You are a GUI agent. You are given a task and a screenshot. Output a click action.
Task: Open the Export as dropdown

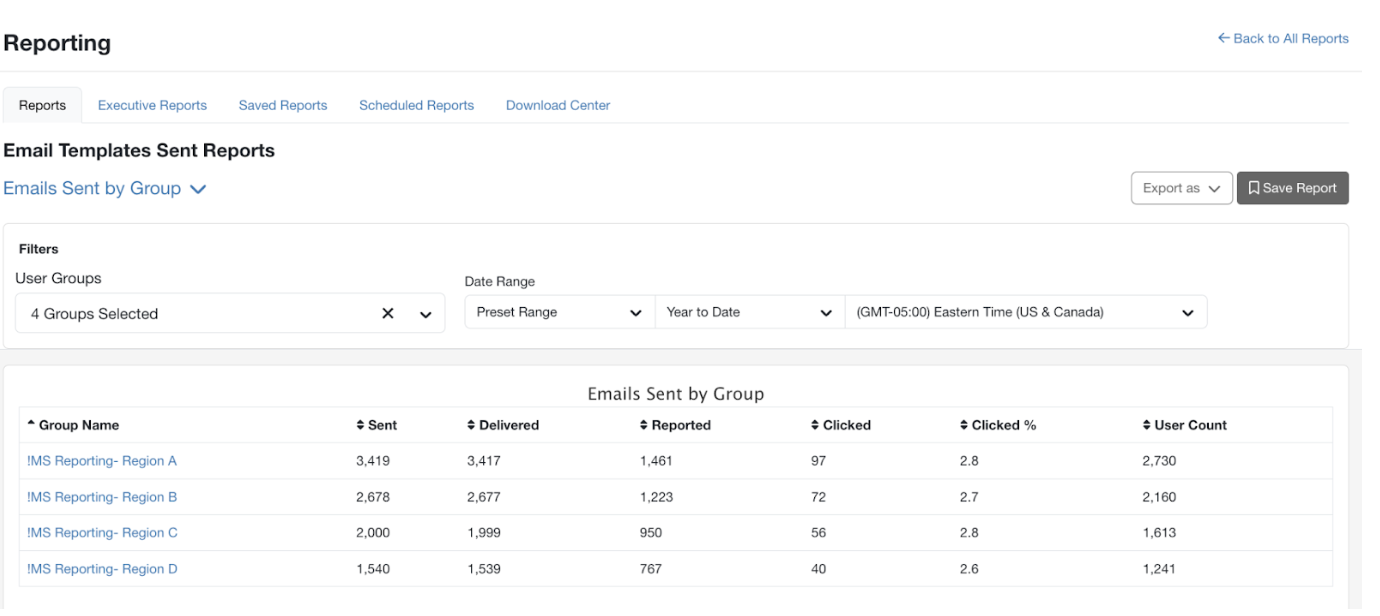click(1181, 187)
